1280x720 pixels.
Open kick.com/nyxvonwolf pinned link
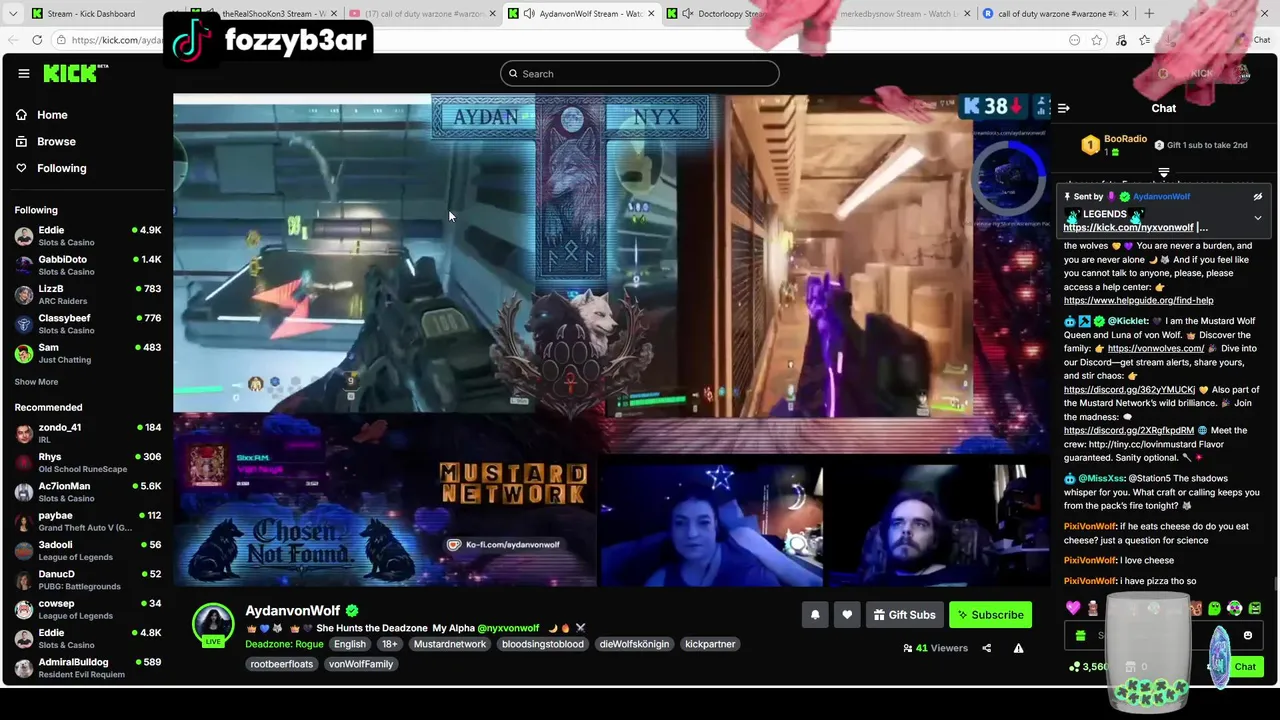1128,227
